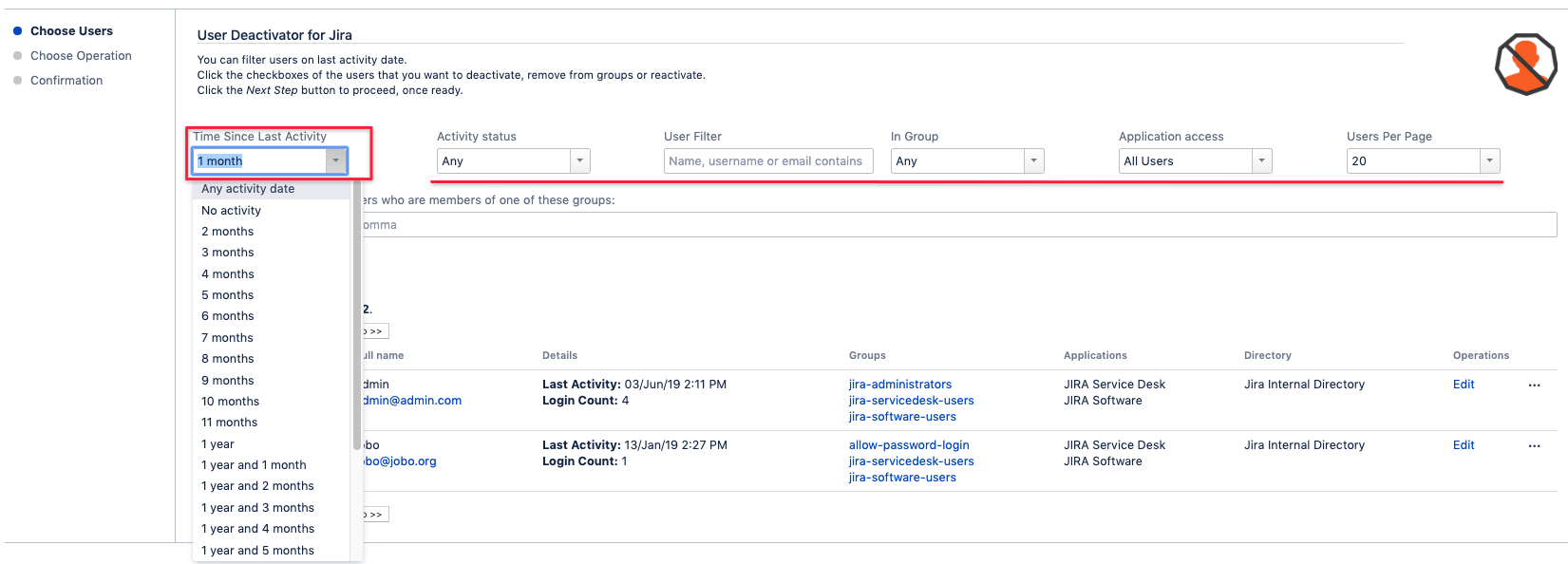The width and height of the screenshot is (1568, 564).
Task: Select 'Any activity date' option
Action: [x=272, y=189]
